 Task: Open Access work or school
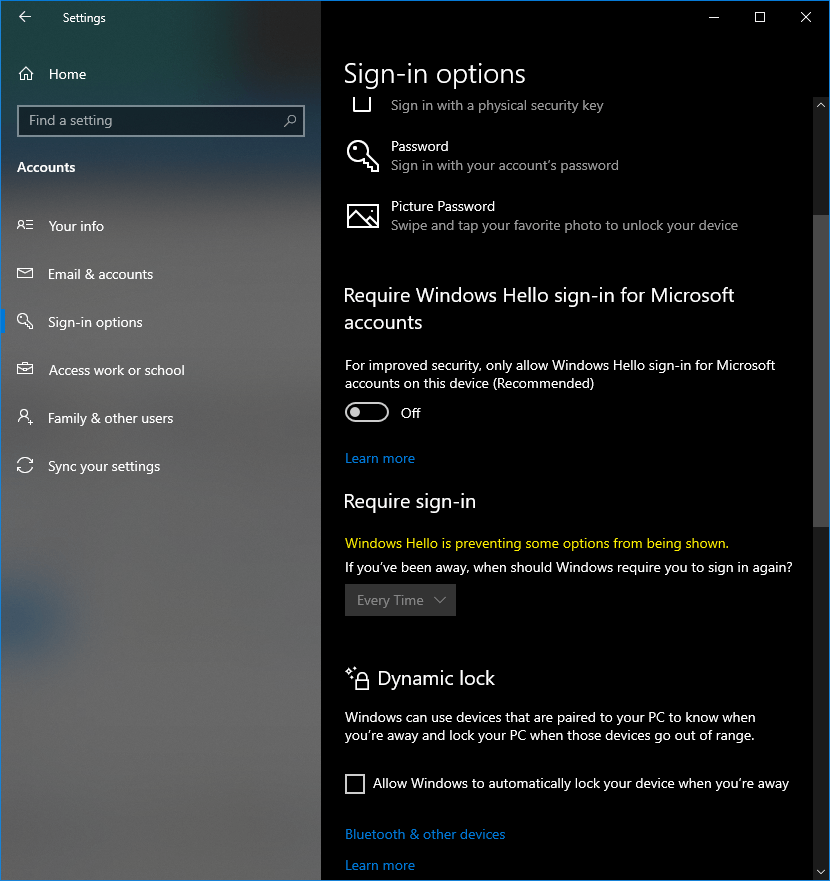click(x=160, y=370)
